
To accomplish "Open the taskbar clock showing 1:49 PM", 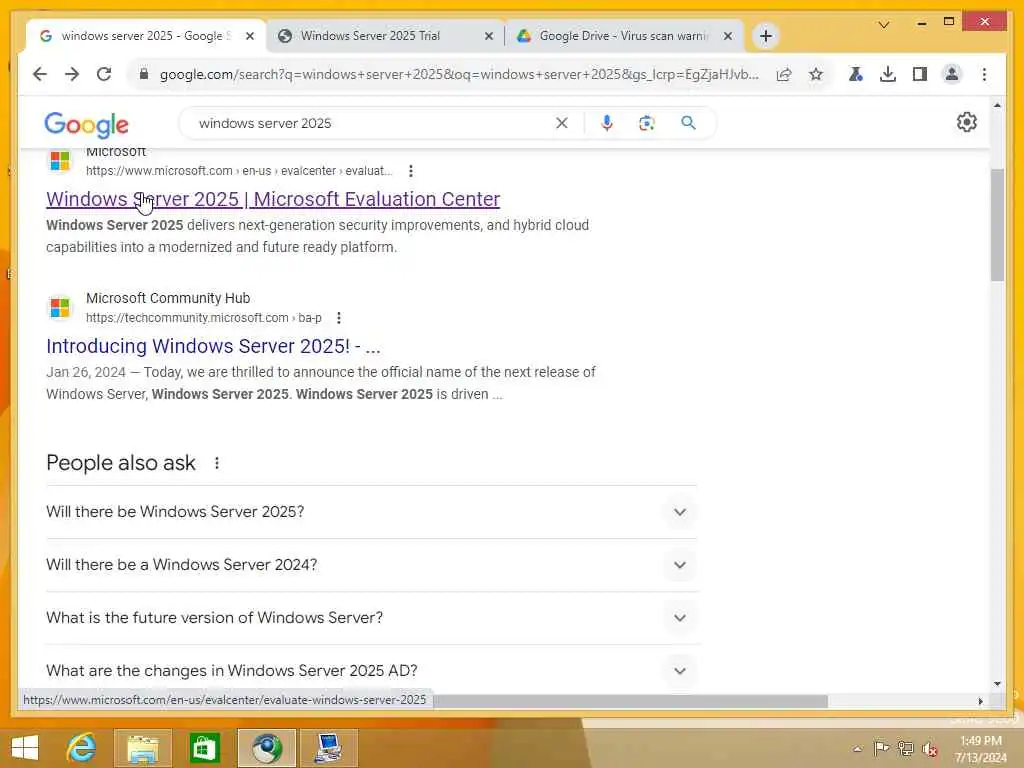I will (980, 749).
